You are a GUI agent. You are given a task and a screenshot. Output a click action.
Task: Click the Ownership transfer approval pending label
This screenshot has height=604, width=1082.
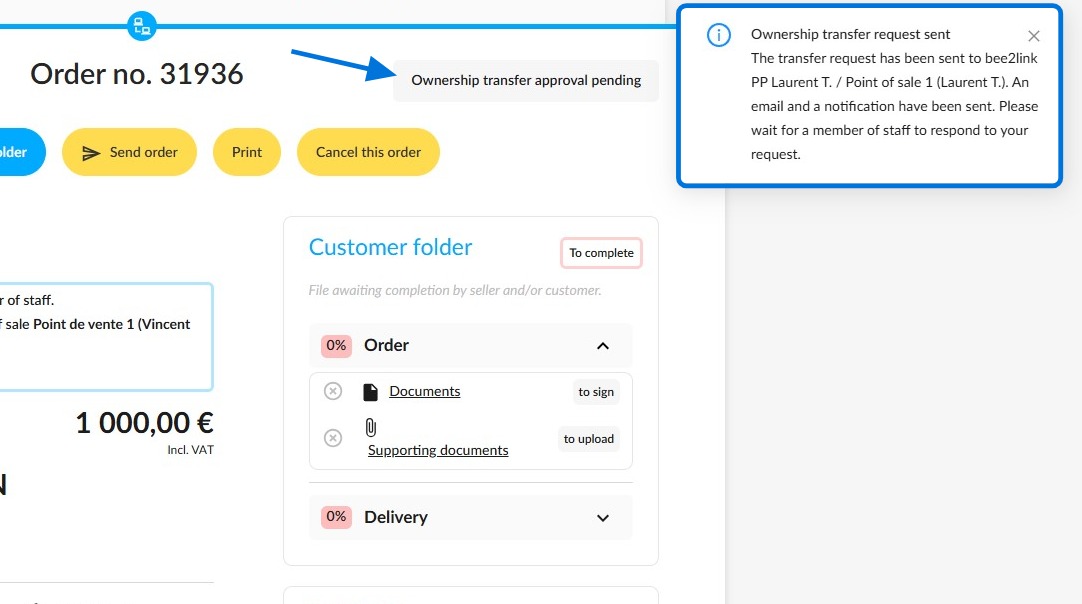pyautogui.click(x=526, y=81)
